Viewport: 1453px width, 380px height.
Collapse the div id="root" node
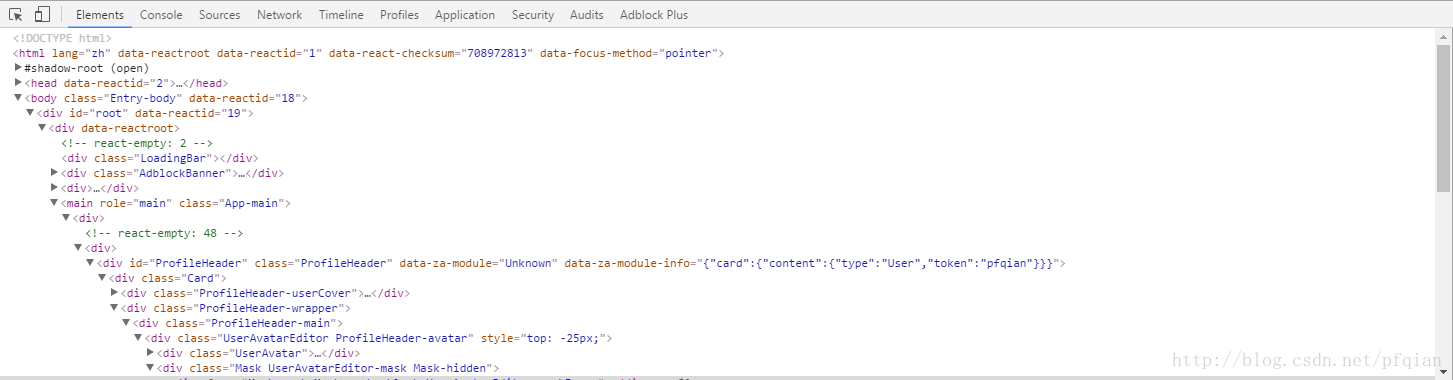pos(30,113)
